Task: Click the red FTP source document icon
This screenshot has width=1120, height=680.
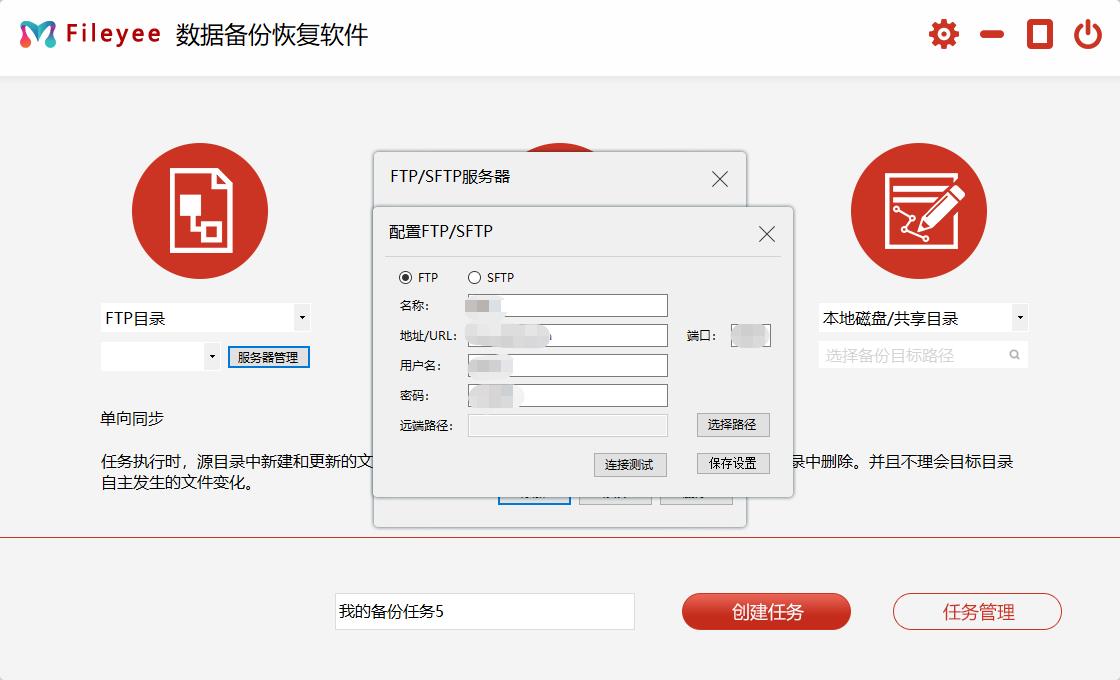Action: click(x=200, y=210)
